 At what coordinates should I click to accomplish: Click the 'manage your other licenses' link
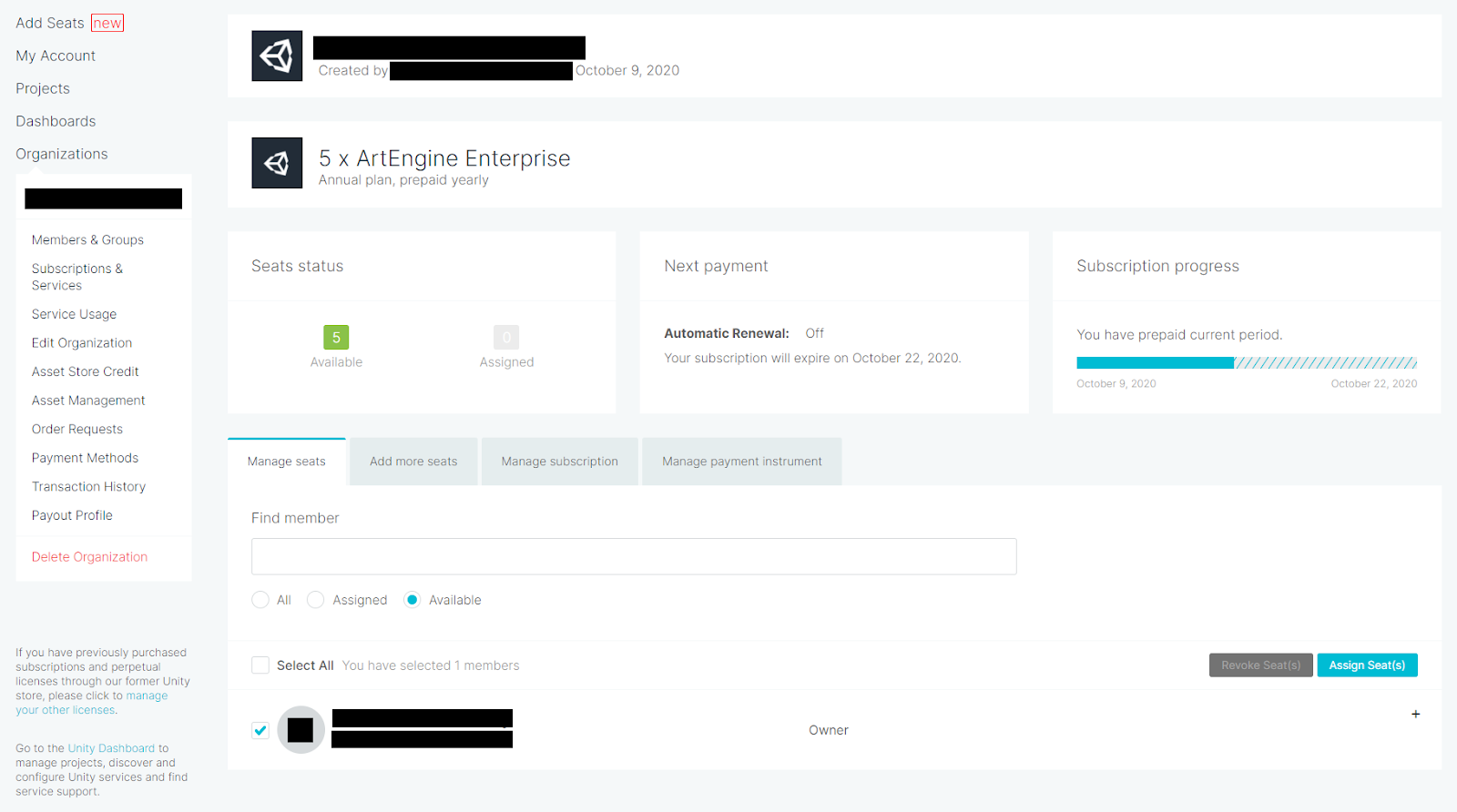[x=92, y=703]
